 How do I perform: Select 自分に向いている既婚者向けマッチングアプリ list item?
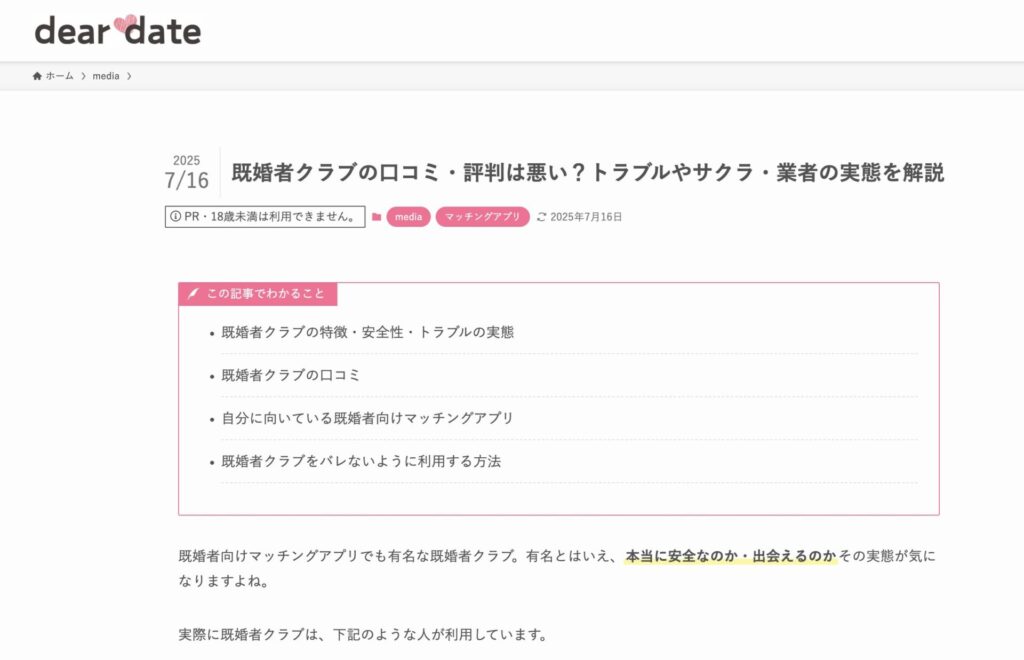point(367,418)
